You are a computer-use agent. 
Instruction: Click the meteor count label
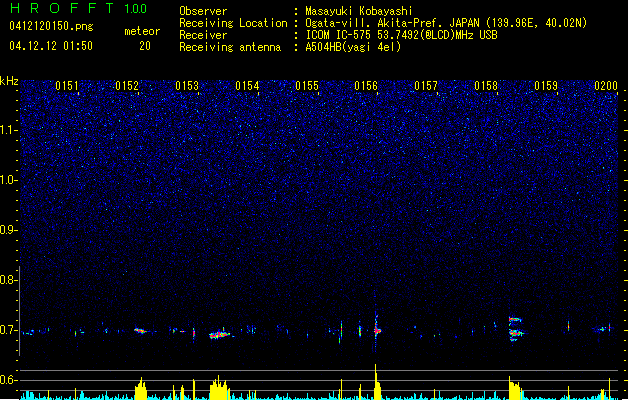[x=142, y=31]
